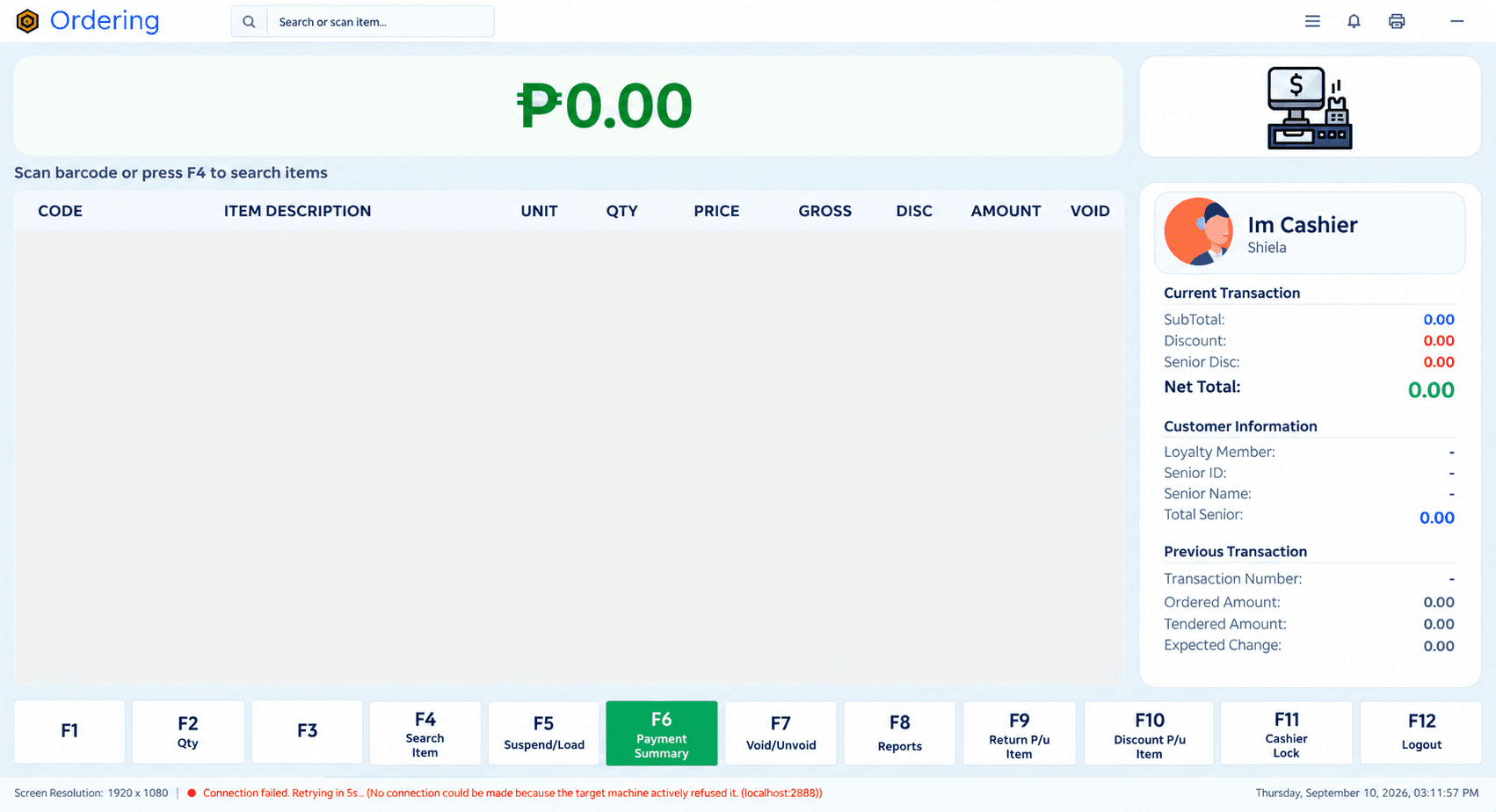
Task: Click F10 Discount P/u Item button
Action: [x=1149, y=733]
